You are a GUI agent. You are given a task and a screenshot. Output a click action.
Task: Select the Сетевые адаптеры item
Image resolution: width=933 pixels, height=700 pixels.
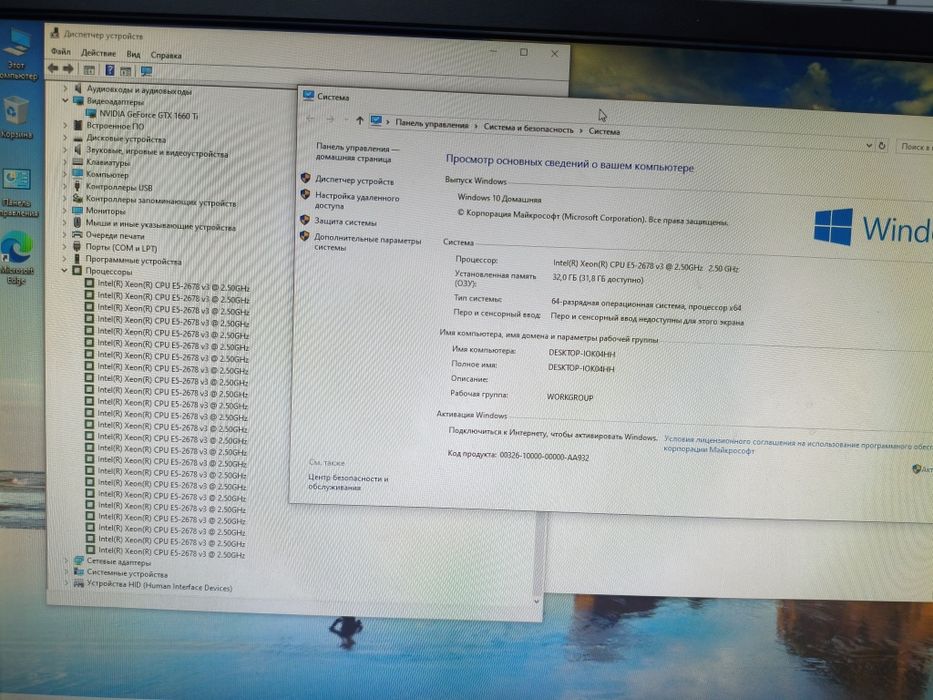coord(118,561)
